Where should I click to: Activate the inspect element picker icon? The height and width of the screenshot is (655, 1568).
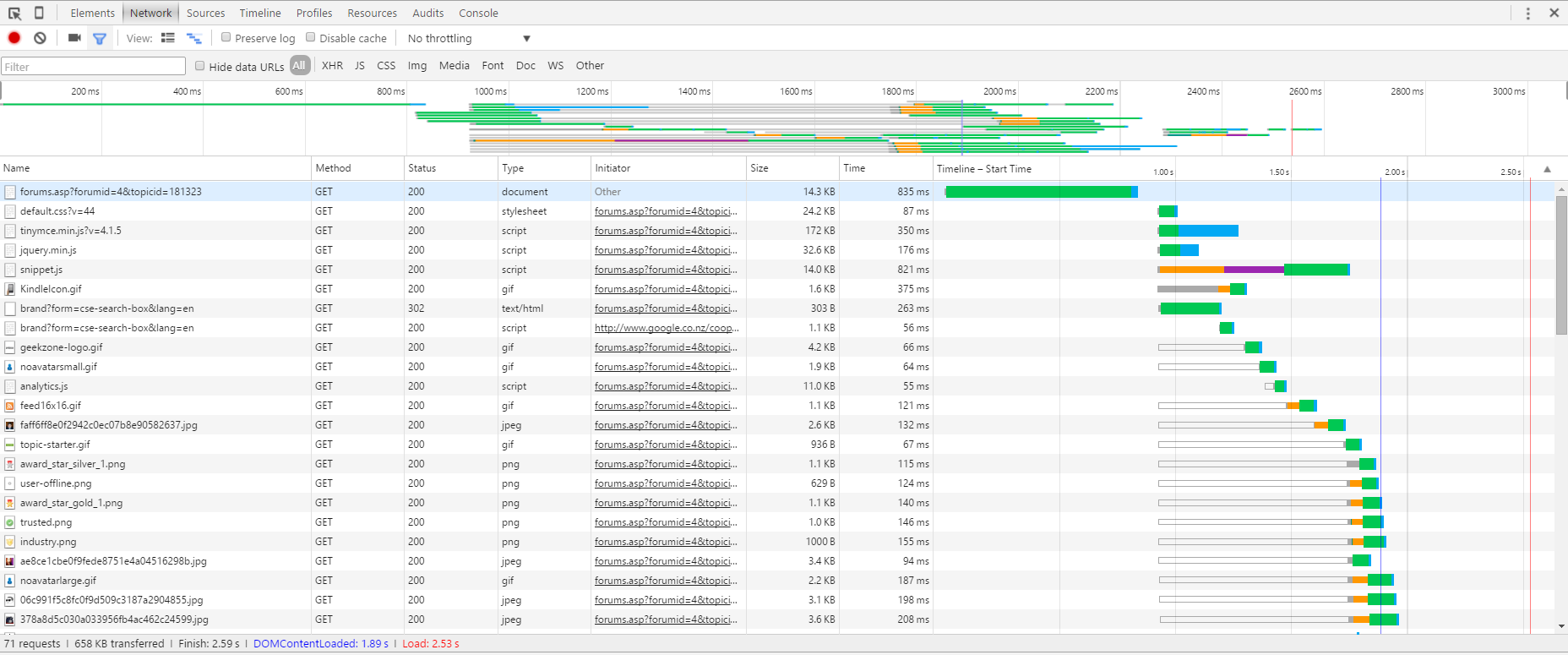coord(14,13)
